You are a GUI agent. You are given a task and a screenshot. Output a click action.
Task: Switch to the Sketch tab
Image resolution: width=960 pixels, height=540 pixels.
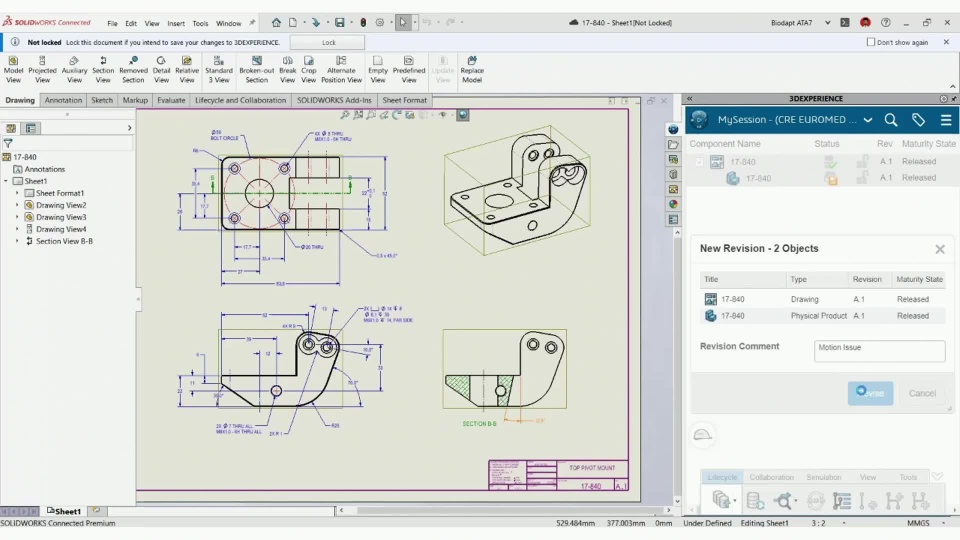point(102,100)
